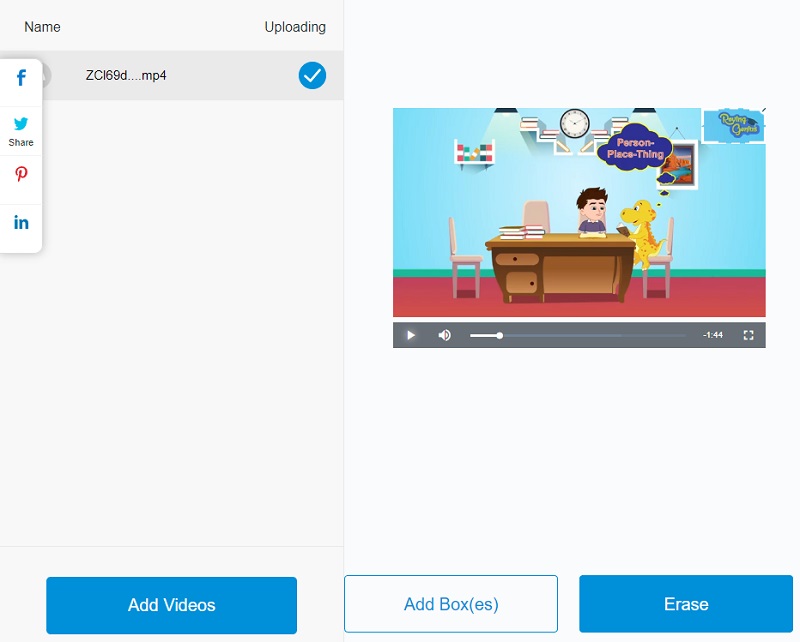
Task: Click the blue upload-complete checkmark
Action: point(312,75)
